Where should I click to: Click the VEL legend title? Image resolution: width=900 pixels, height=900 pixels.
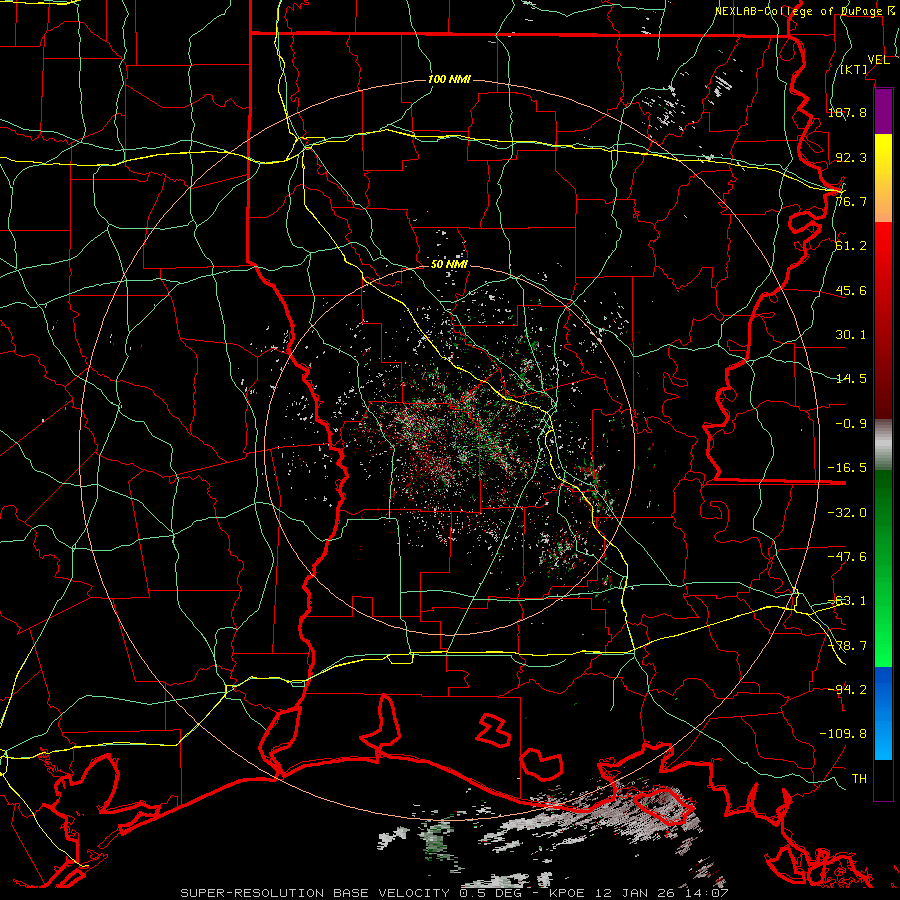pyautogui.click(x=878, y=60)
